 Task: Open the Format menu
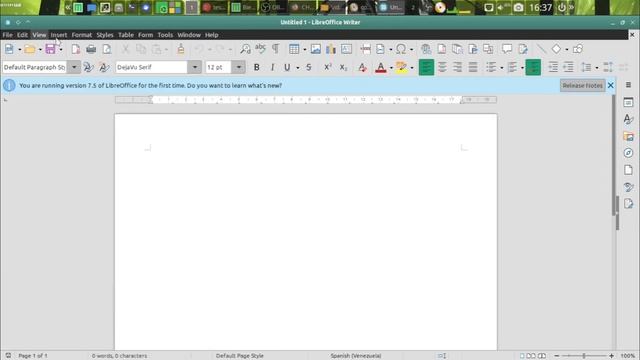(x=82, y=35)
